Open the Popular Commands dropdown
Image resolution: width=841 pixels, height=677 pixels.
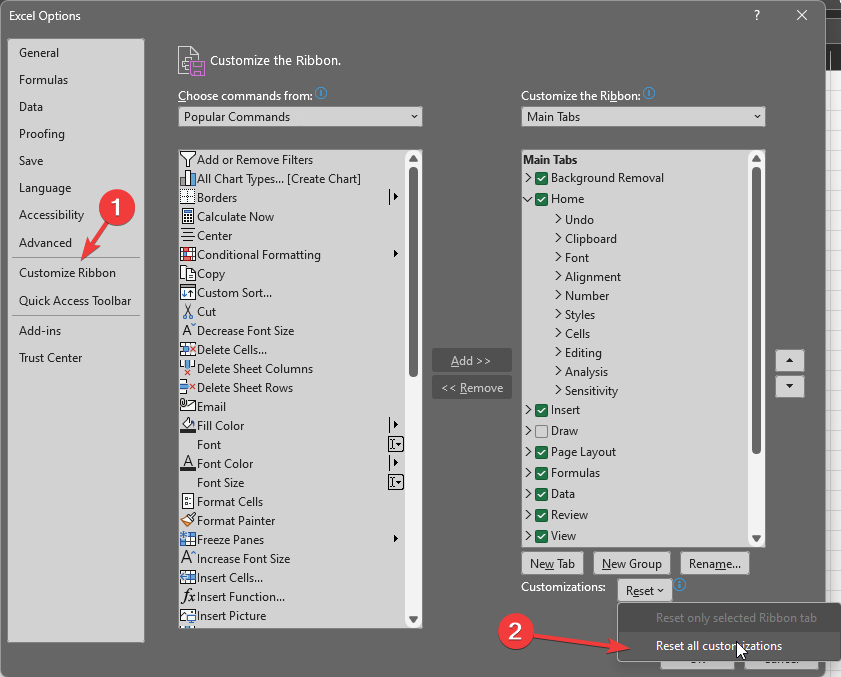[x=300, y=116]
